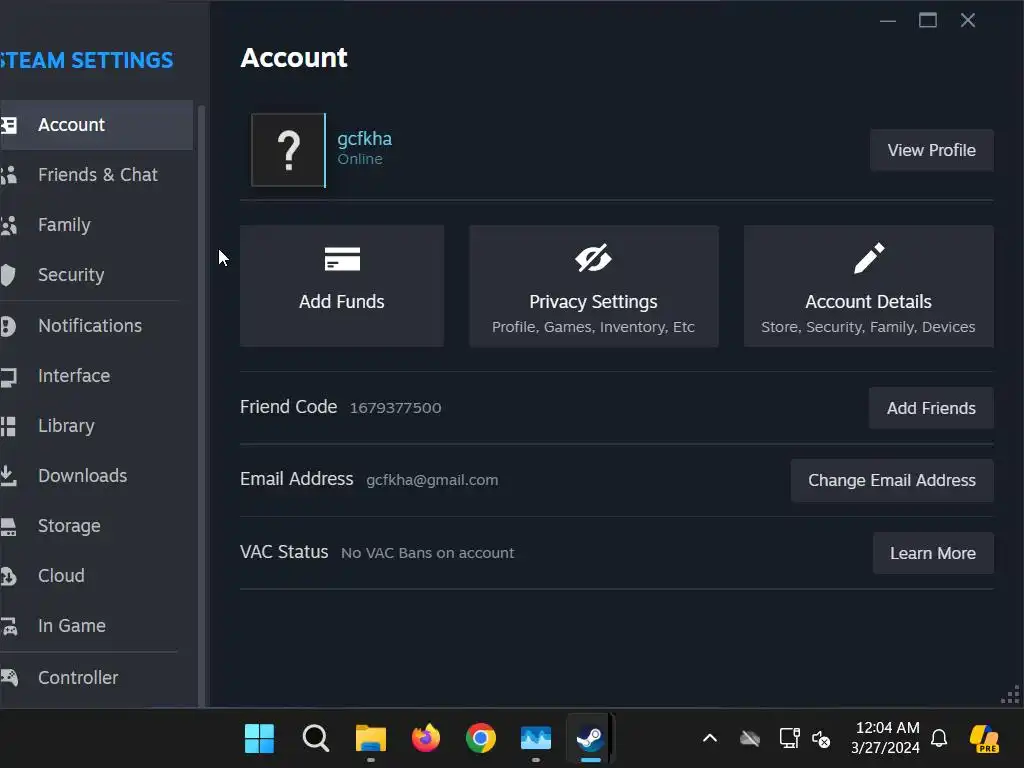Click the No VAC Bans on account text
1024x768 pixels.
click(x=428, y=553)
